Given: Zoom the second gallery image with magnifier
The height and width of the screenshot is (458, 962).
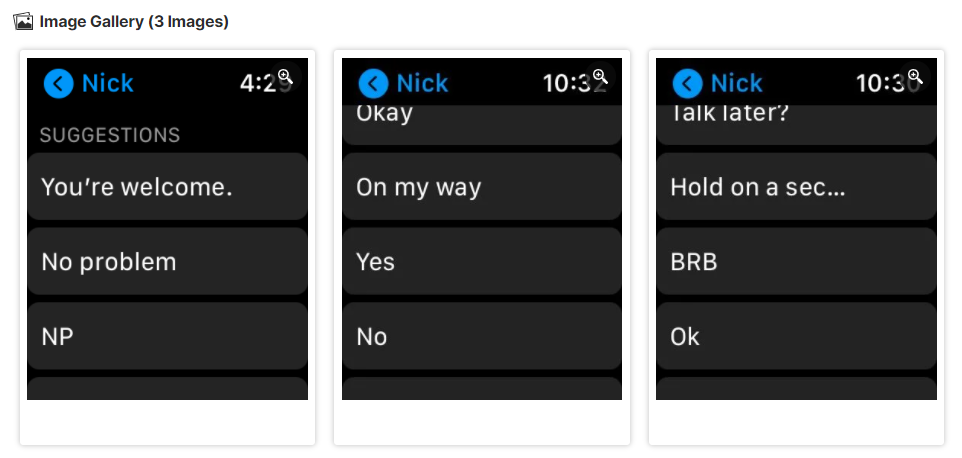Looking at the screenshot, I should [600, 77].
